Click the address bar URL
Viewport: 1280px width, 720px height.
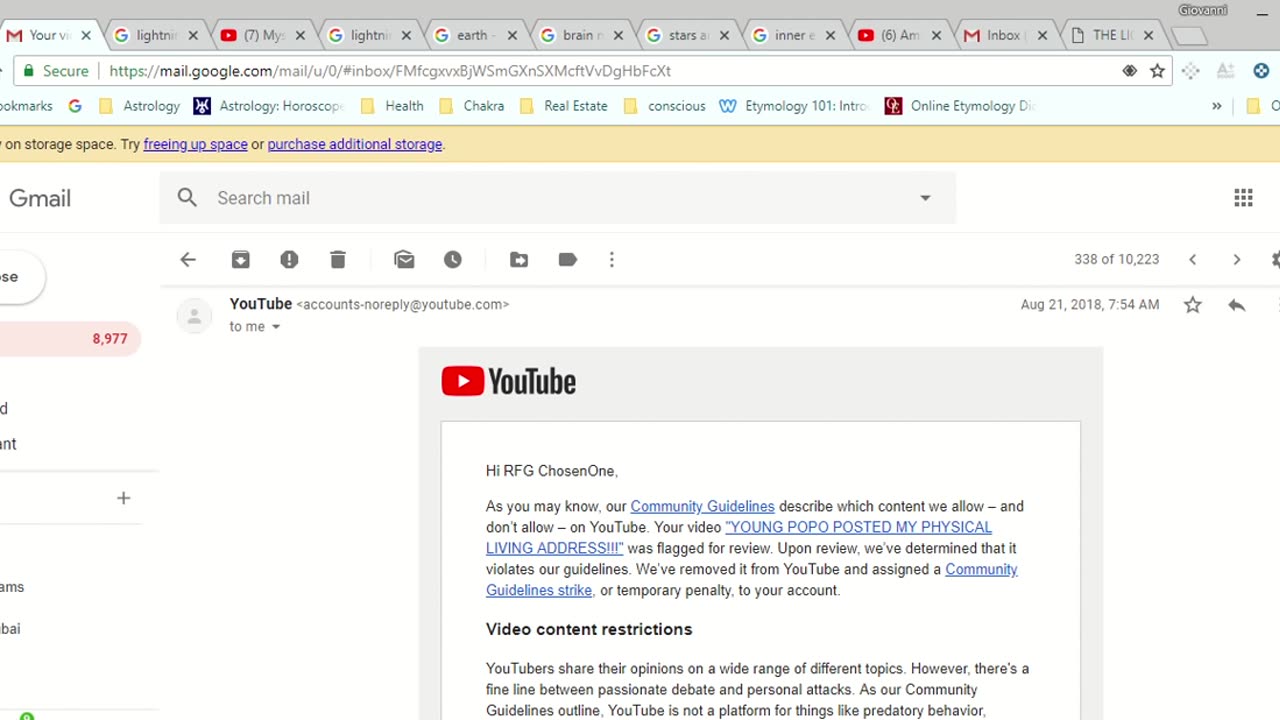pyautogui.click(x=390, y=71)
